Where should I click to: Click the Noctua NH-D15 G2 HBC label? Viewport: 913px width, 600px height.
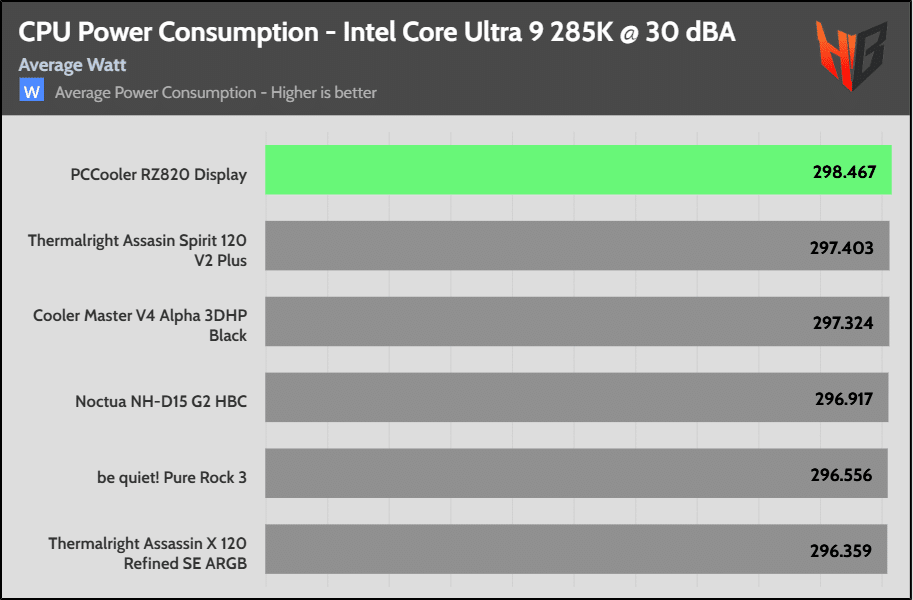(161, 402)
